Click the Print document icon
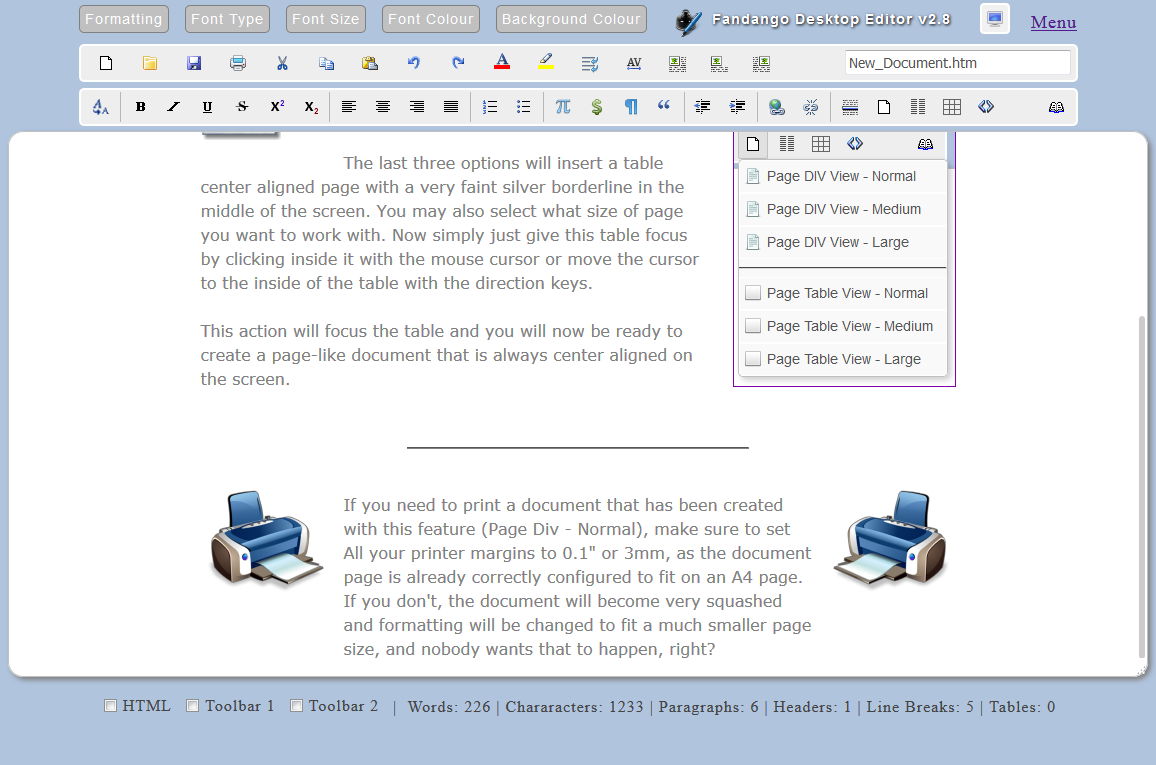 (239, 62)
